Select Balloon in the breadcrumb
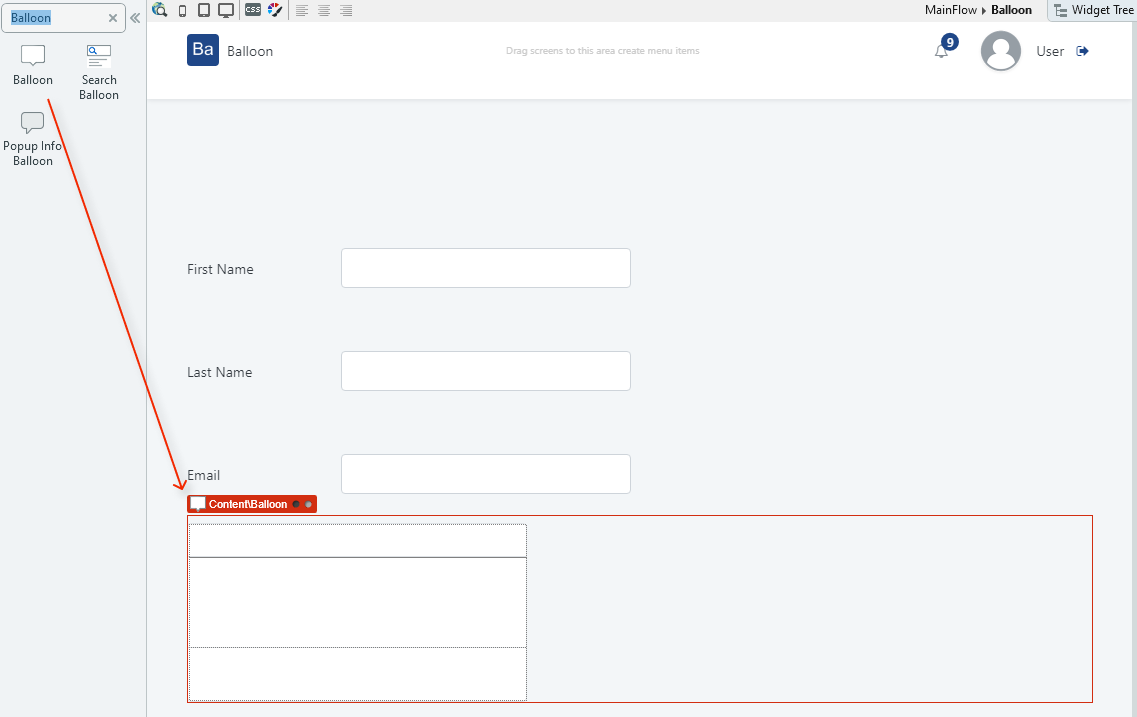1137x717 pixels. pos(1011,10)
